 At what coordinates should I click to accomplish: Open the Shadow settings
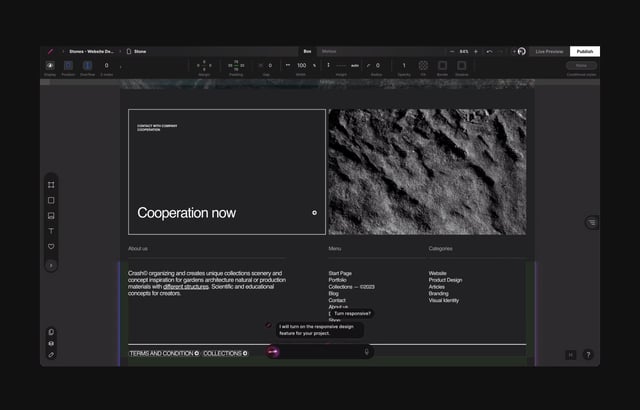[462, 65]
